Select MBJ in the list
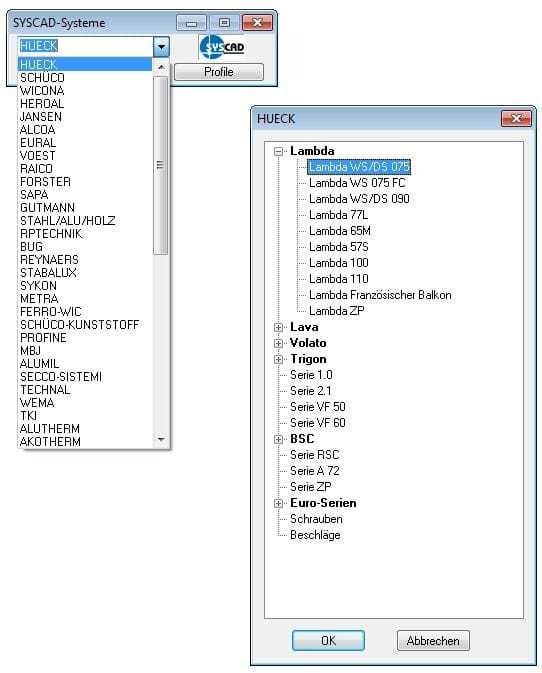The height and width of the screenshot is (673, 542). [30, 351]
